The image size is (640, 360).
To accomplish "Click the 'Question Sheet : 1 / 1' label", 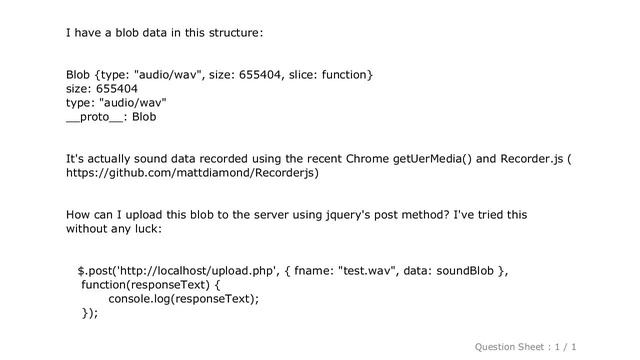I will [x=525, y=347].
